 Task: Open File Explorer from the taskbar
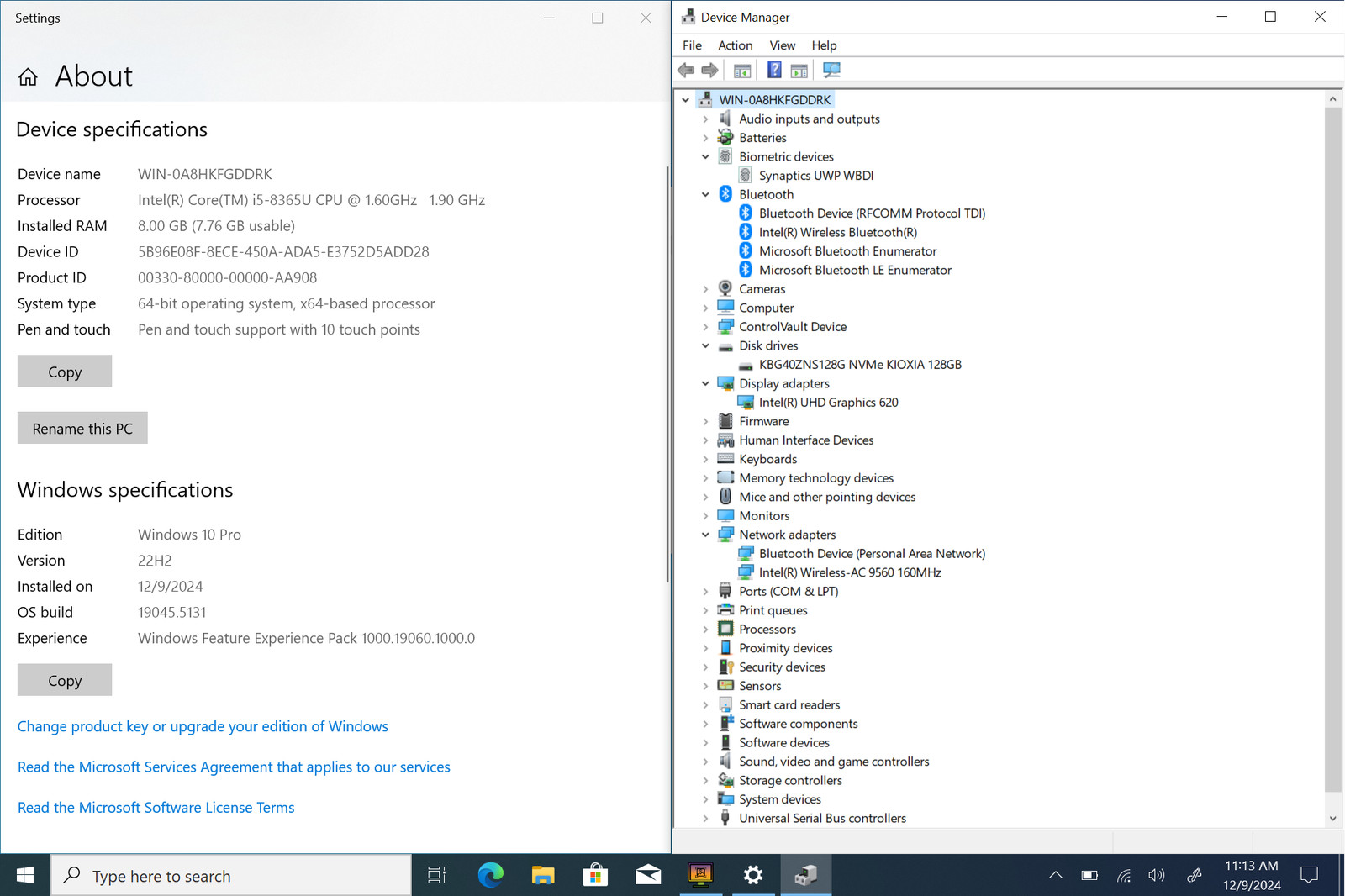(543, 876)
